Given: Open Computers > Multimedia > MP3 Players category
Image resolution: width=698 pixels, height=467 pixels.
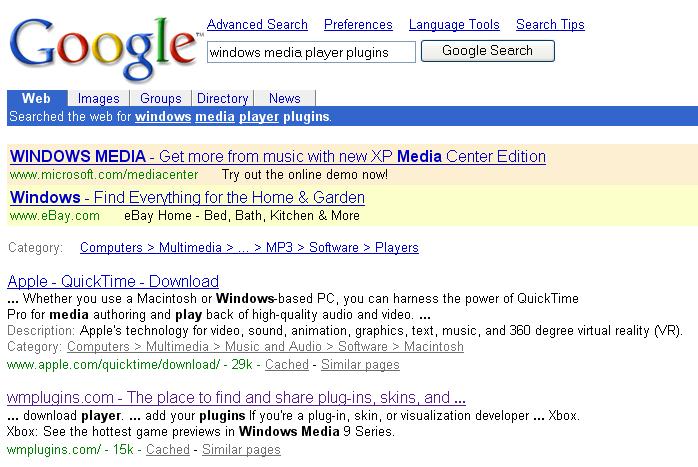Looking at the screenshot, I should coord(249,248).
